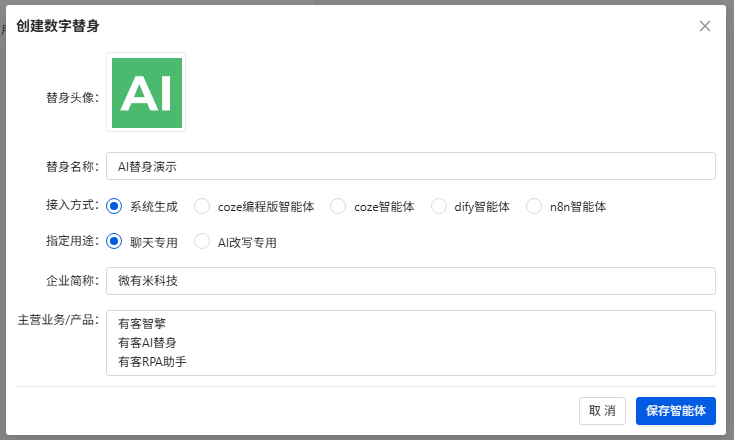Click the 主营业务/产品 text area
The height and width of the screenshot is (440, 734).
pyautogui.click(x=411, y=343)
